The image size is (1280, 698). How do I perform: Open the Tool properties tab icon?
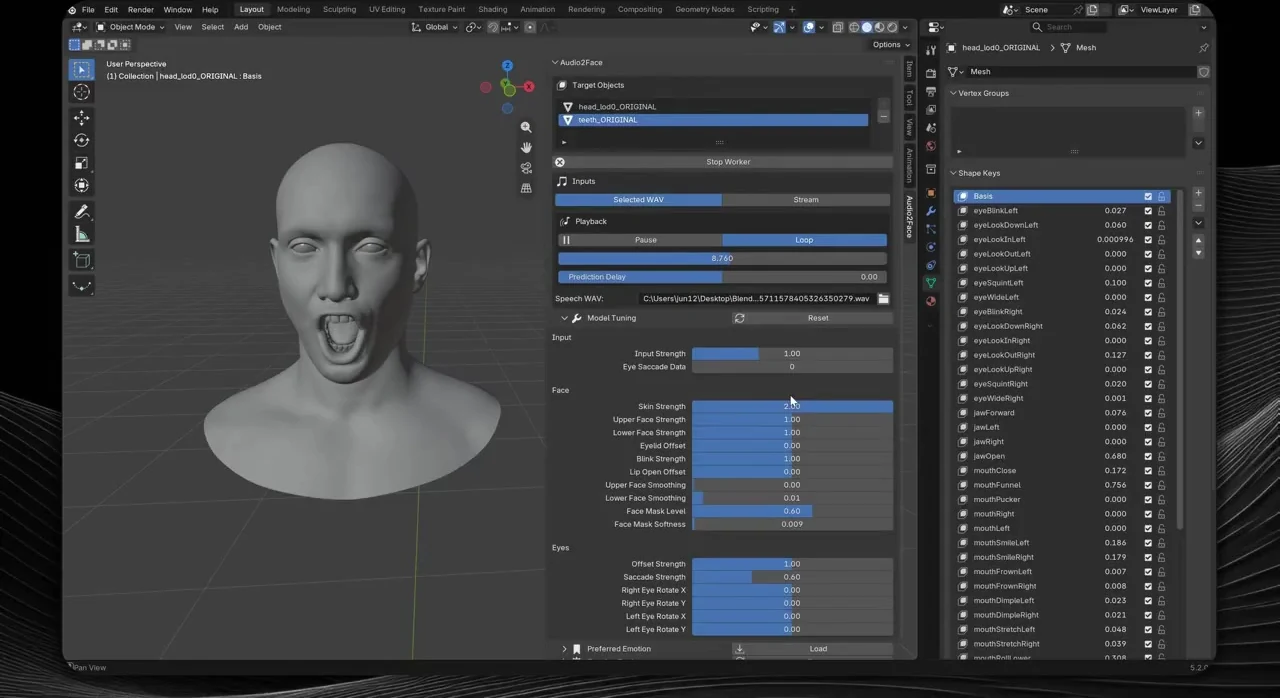point(931,50)
